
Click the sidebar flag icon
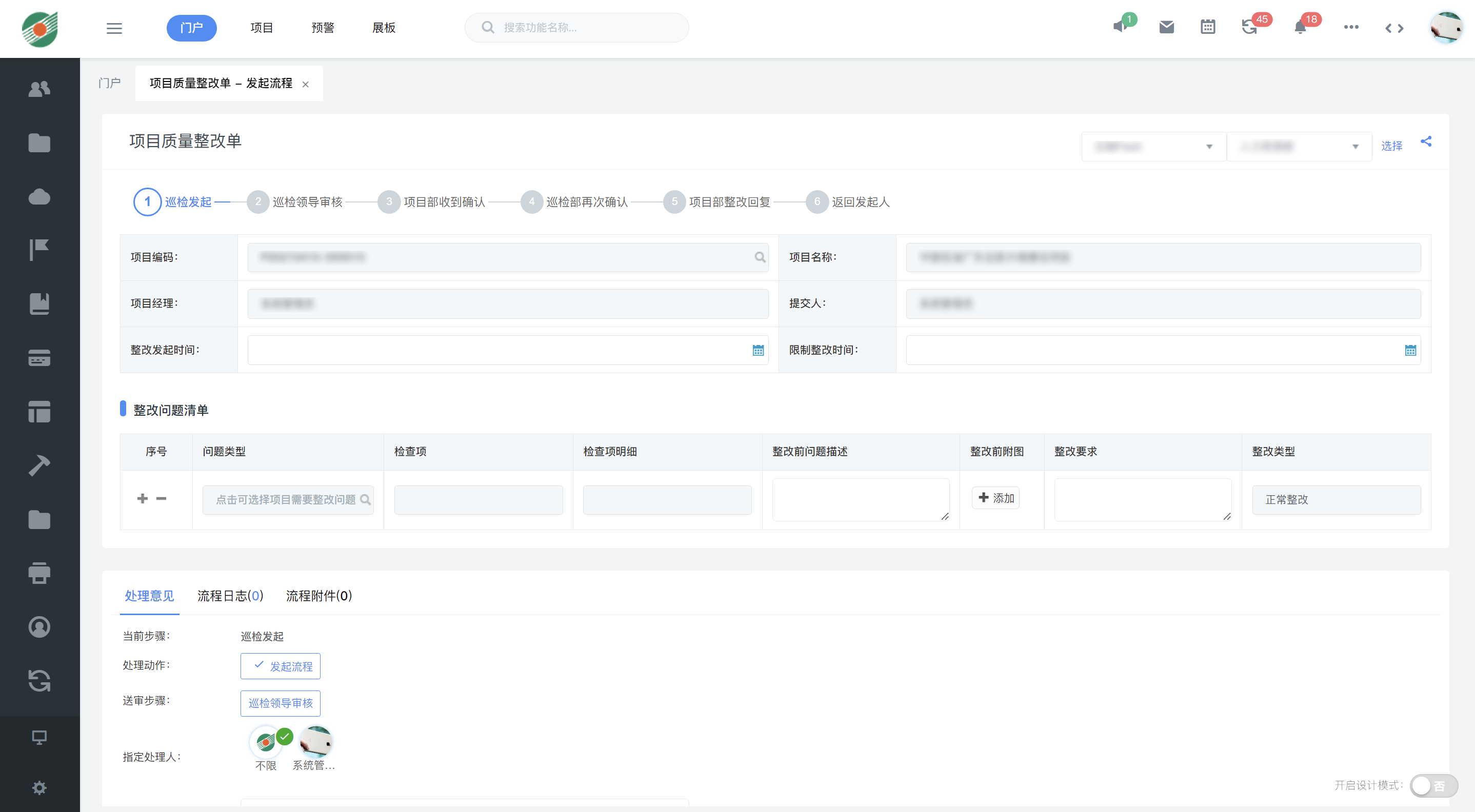click(39, 250)
